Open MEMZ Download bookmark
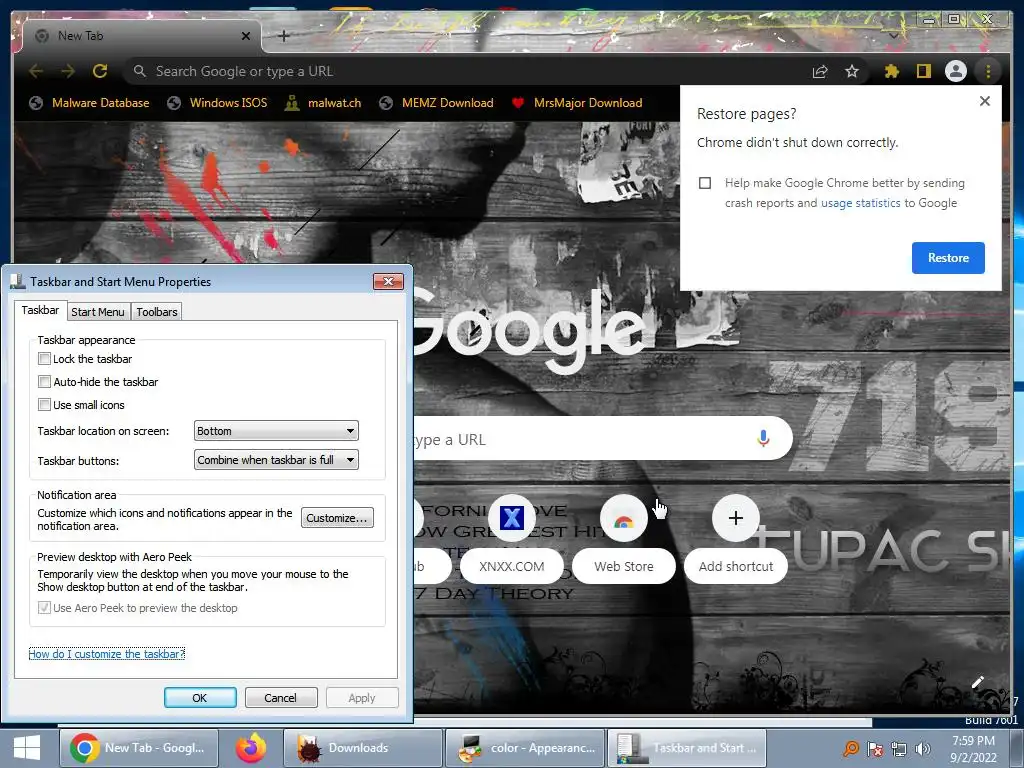This screenshot has width=1024, height=768. click(436, 103)
